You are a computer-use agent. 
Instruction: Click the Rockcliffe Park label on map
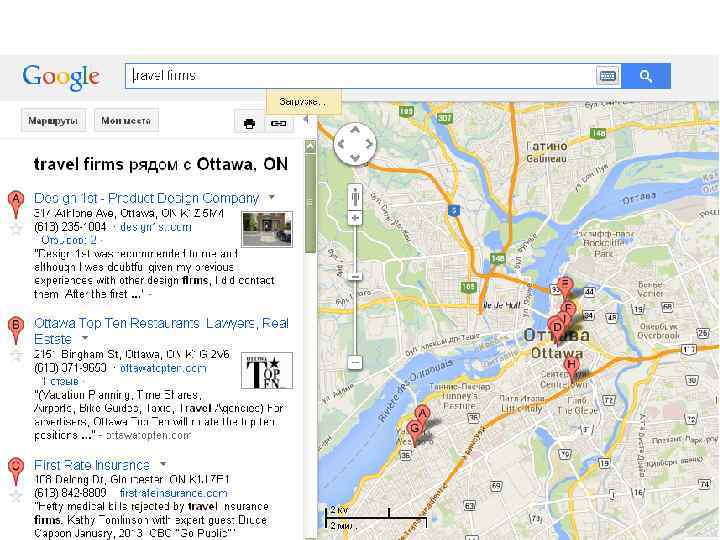(604, 248)
